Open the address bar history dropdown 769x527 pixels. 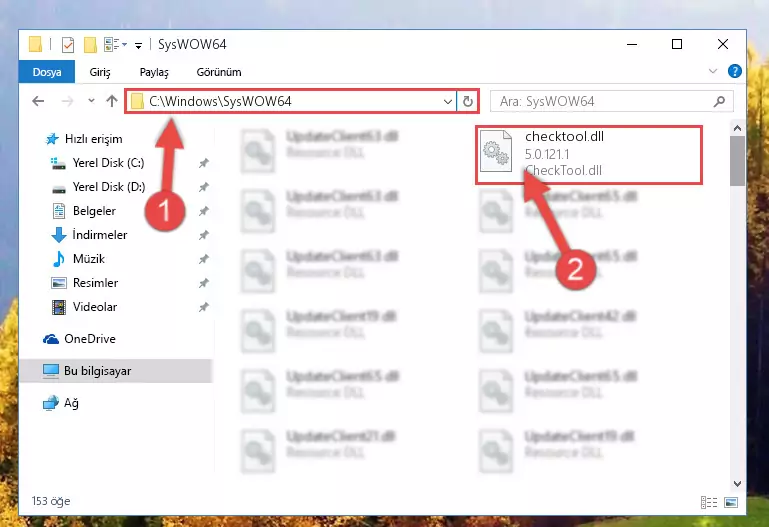coord(447,101)
